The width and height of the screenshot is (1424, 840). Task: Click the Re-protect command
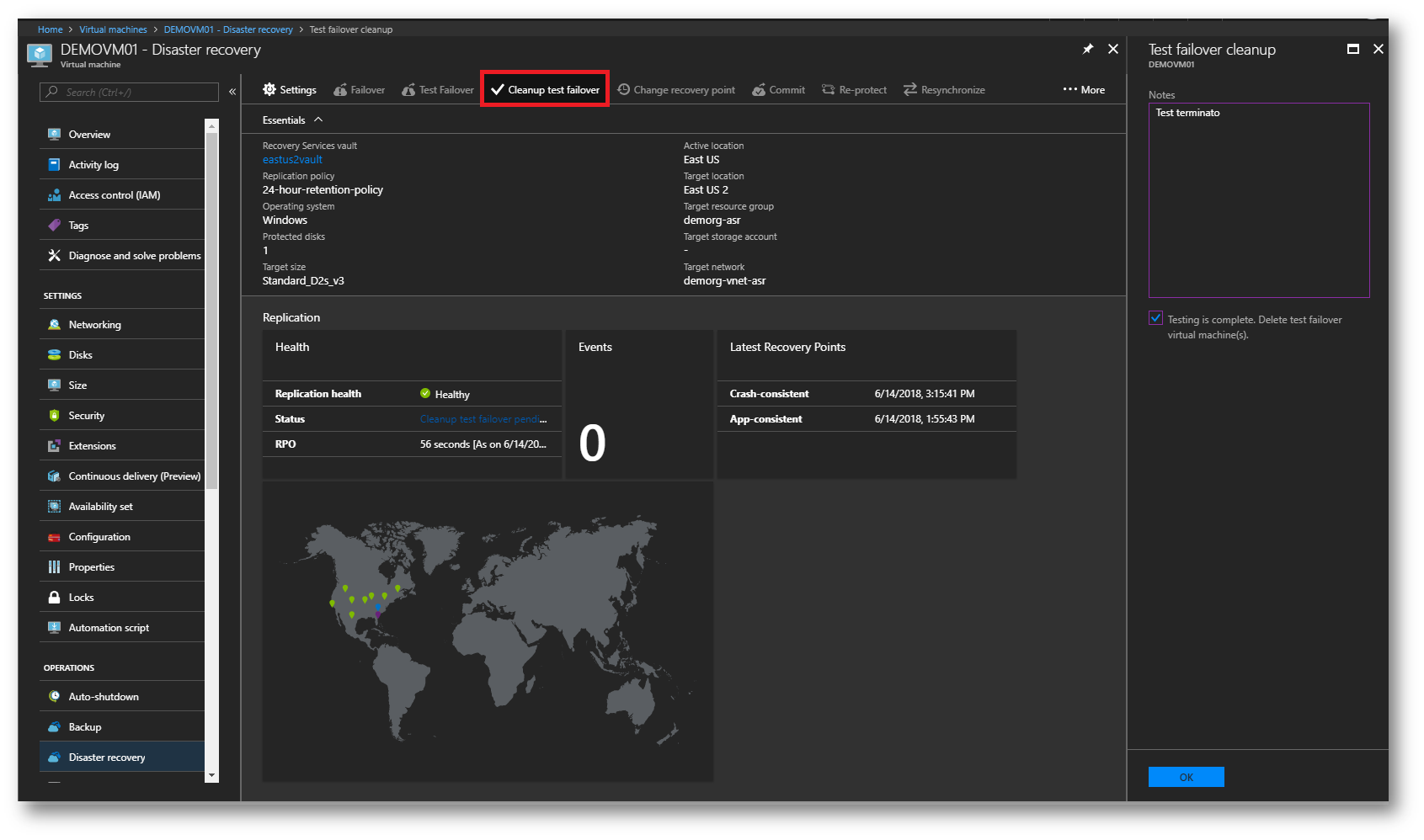(x=855, y=89)
